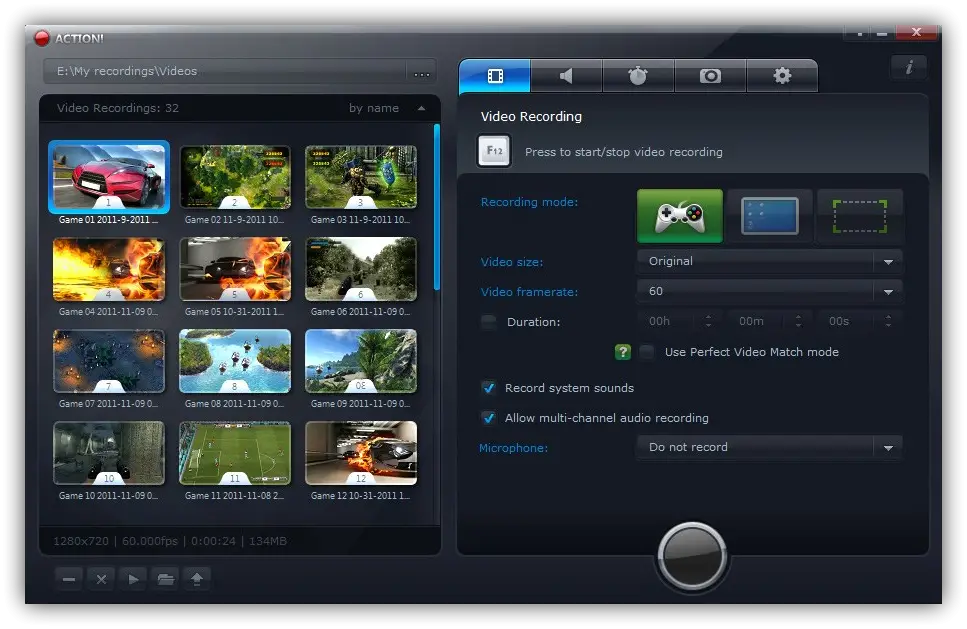Click the 'Video Recordings: 32' header text
Viewport: 967px width, 629px height.
[x=118, y=109]
